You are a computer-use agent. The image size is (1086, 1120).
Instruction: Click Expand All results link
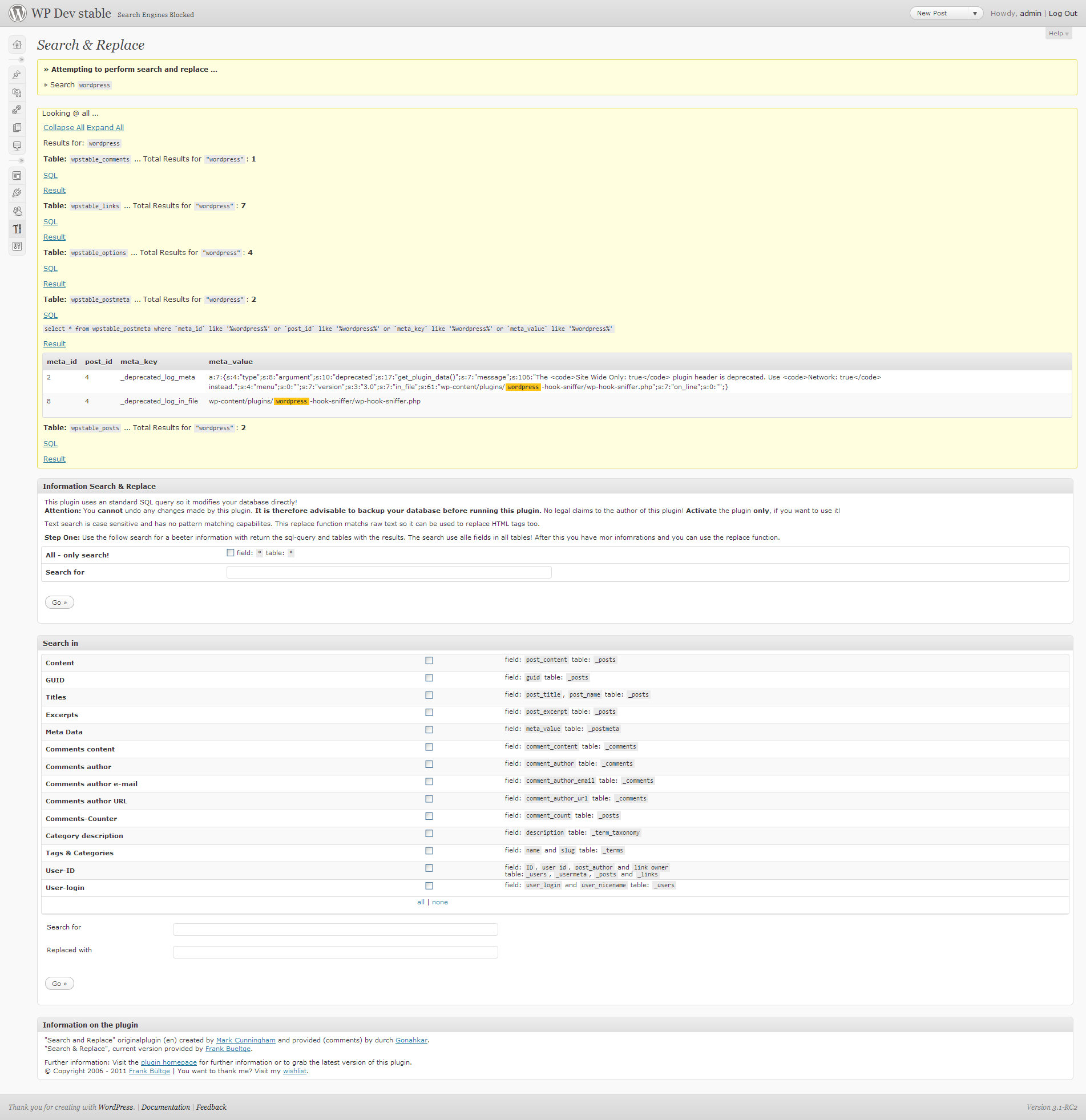(105, 127)
